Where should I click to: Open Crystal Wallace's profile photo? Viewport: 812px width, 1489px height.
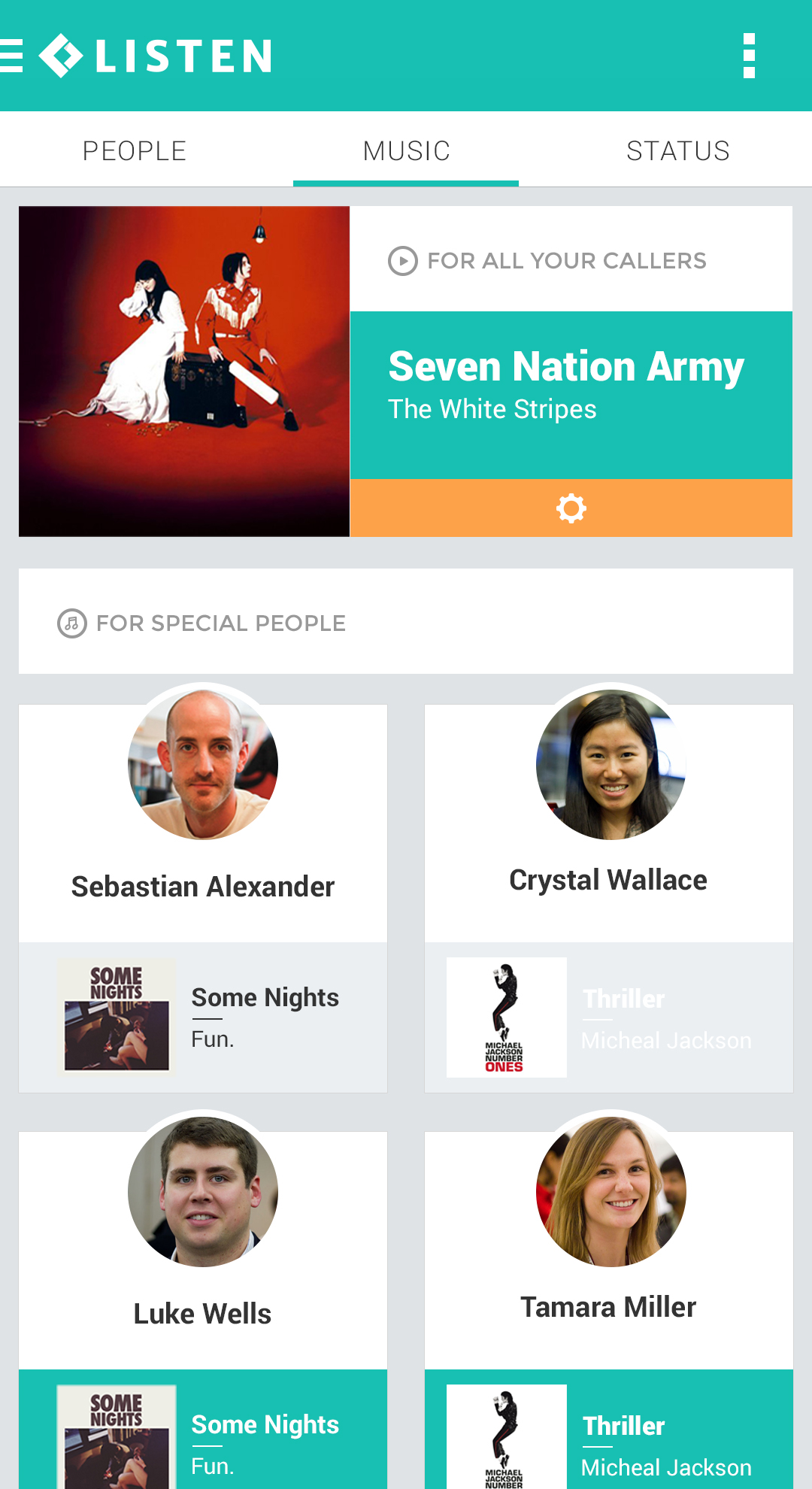click(611, 765)
